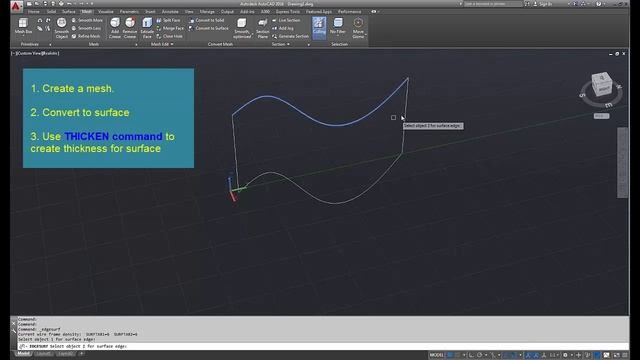Switch to the Output ribbon tab
640x360 pixels.
click(x=227, y=11)
